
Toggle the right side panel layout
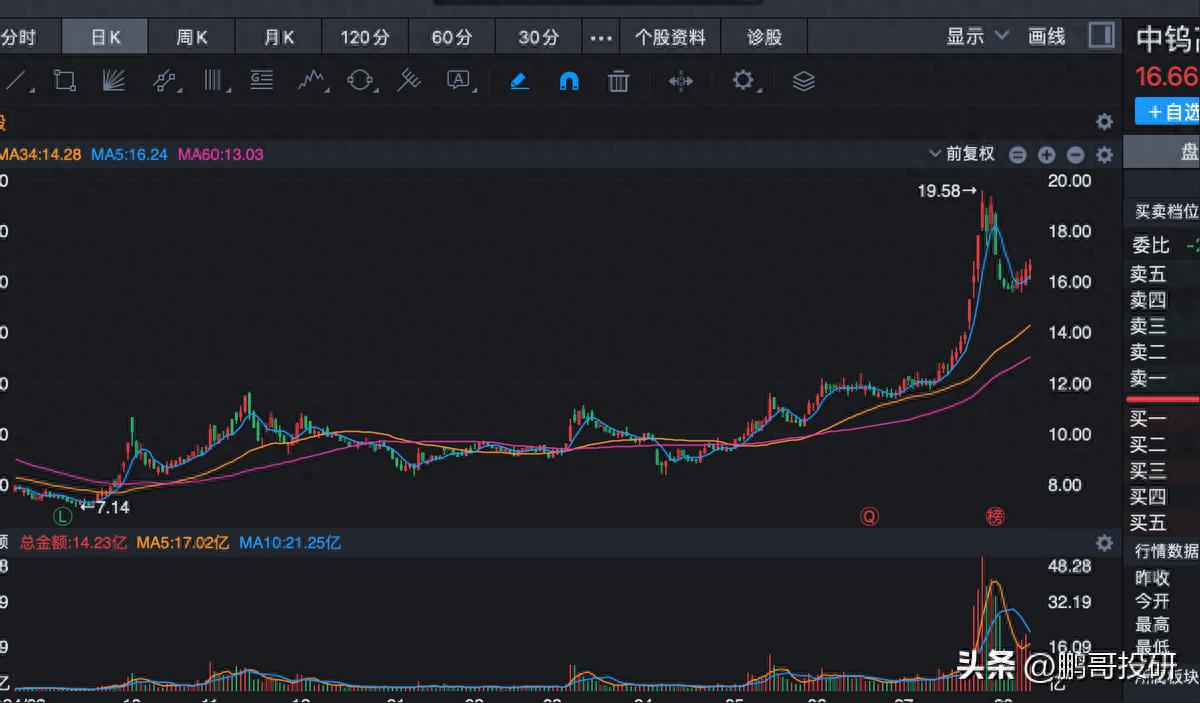(1101, 36)
